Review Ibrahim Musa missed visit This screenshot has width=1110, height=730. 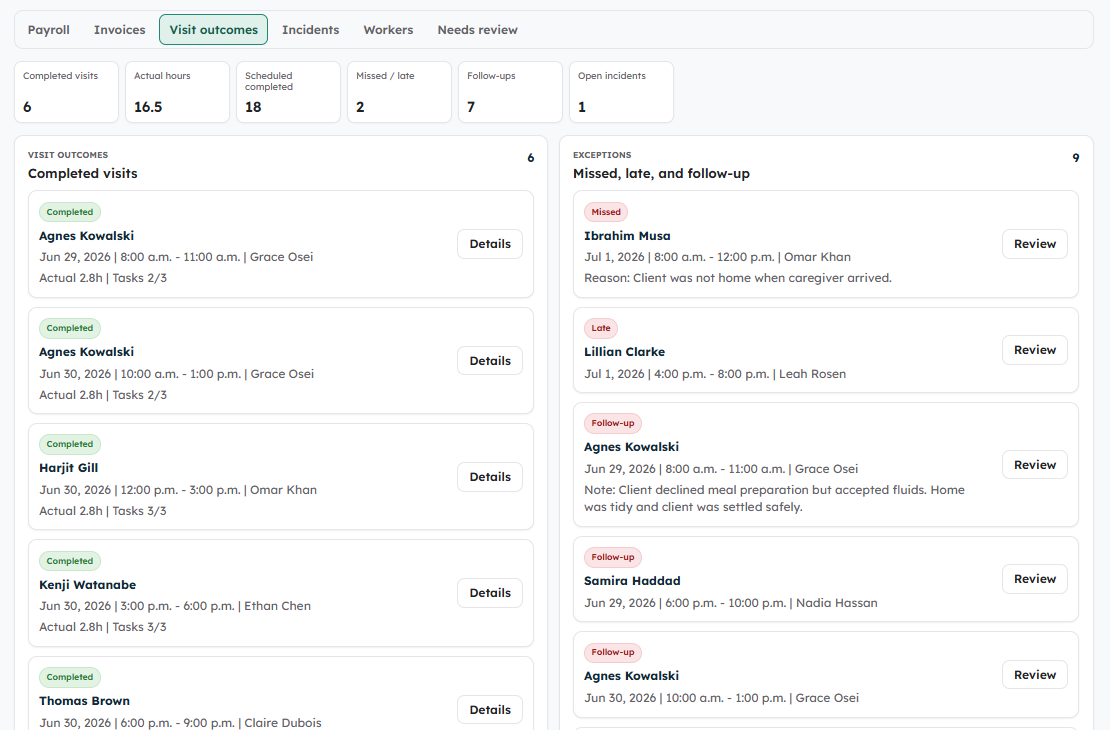(1034, 244)
